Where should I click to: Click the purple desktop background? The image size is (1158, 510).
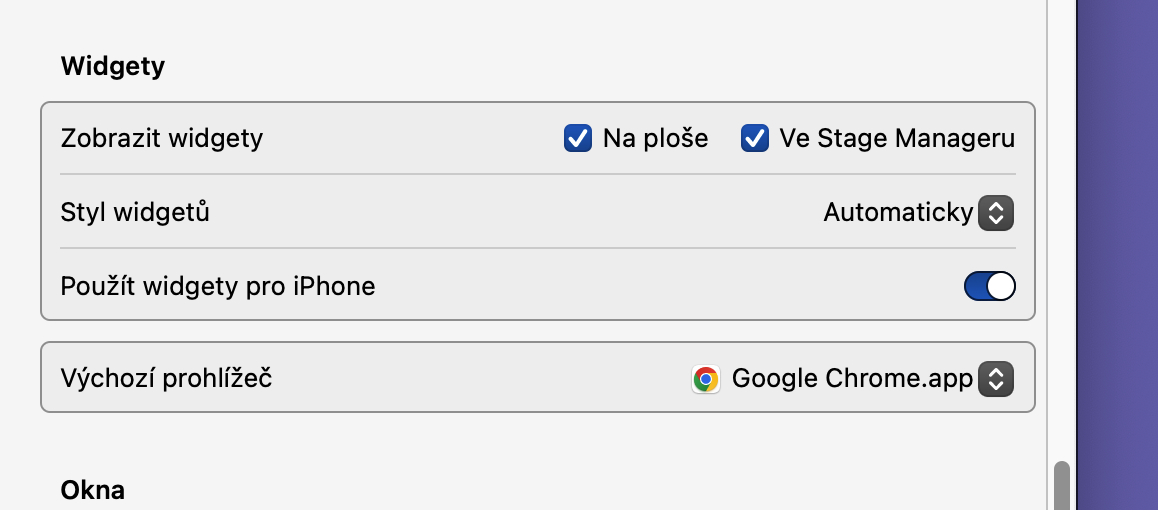coord(1117,250)
